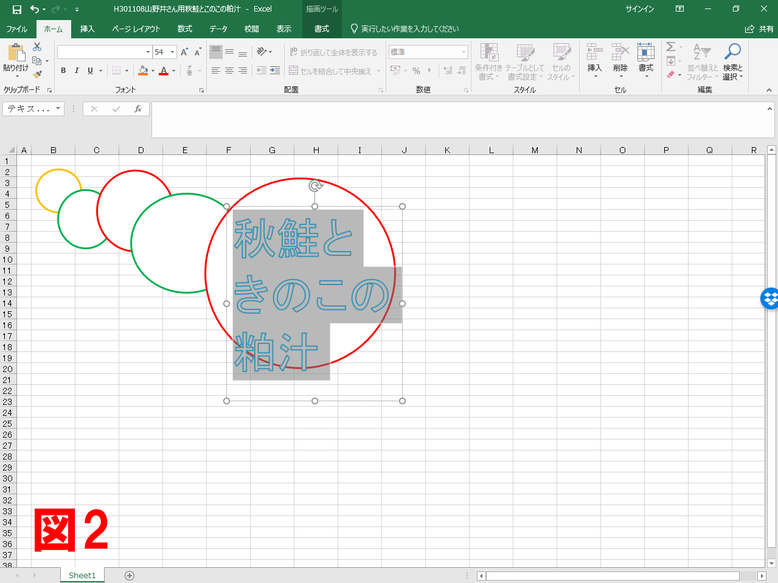This screenshot has height=583, width=778.
Task: Click the Dropbox badge icon
Action: click(770, 298)
